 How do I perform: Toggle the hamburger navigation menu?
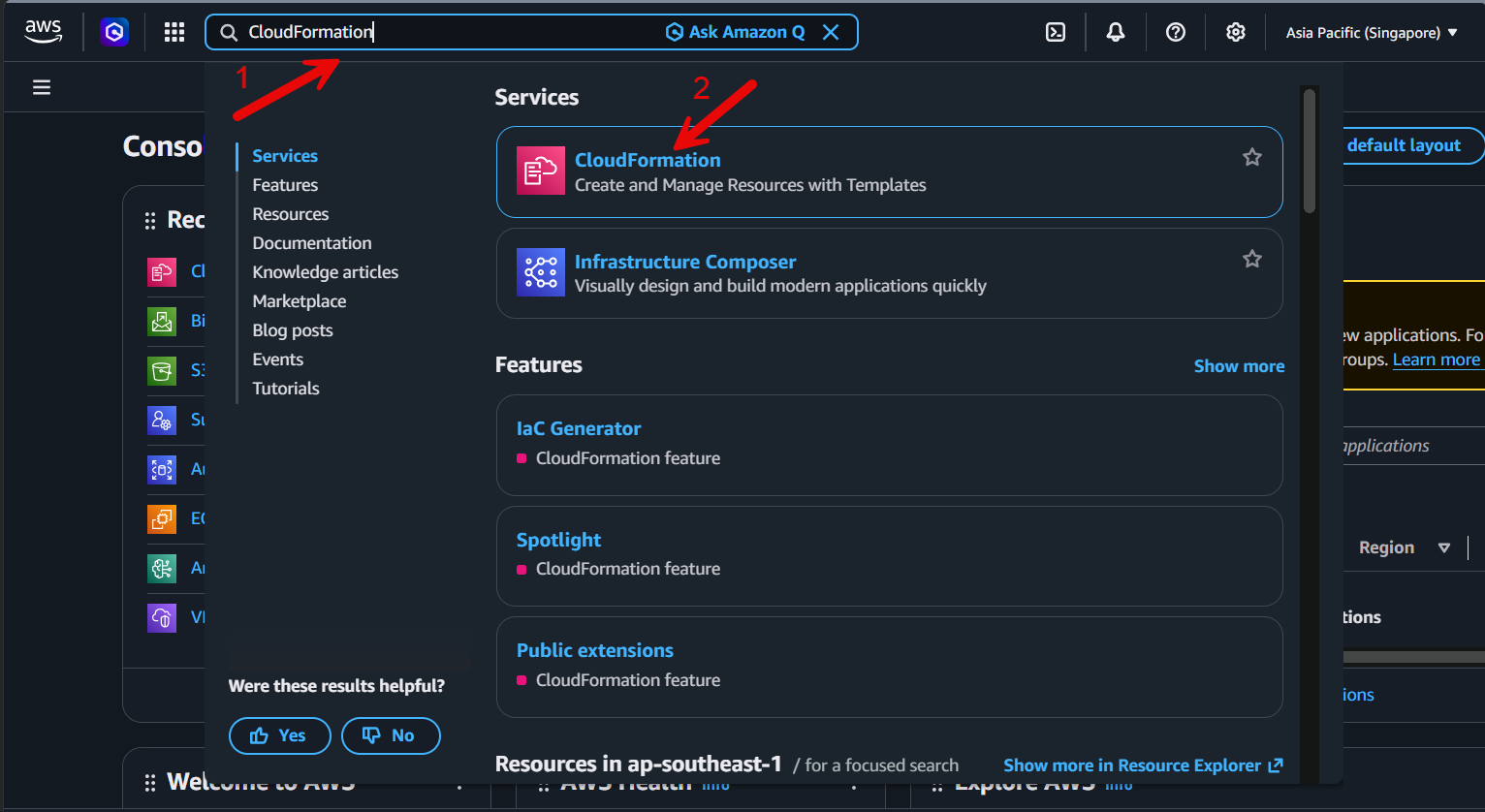(x=42, y=87)
